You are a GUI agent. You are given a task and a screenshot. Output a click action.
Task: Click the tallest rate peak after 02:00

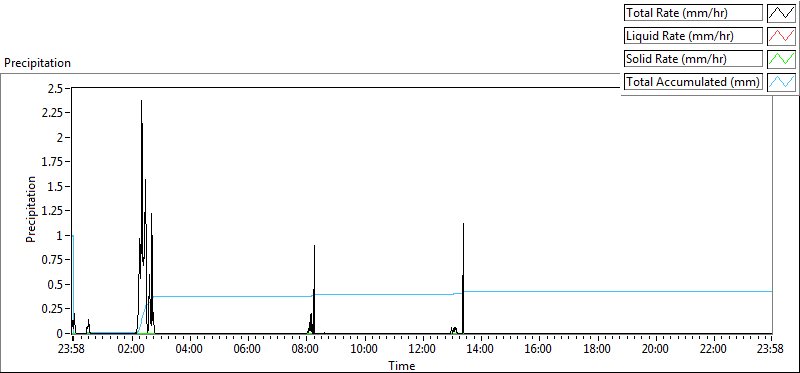pos(141,102)
